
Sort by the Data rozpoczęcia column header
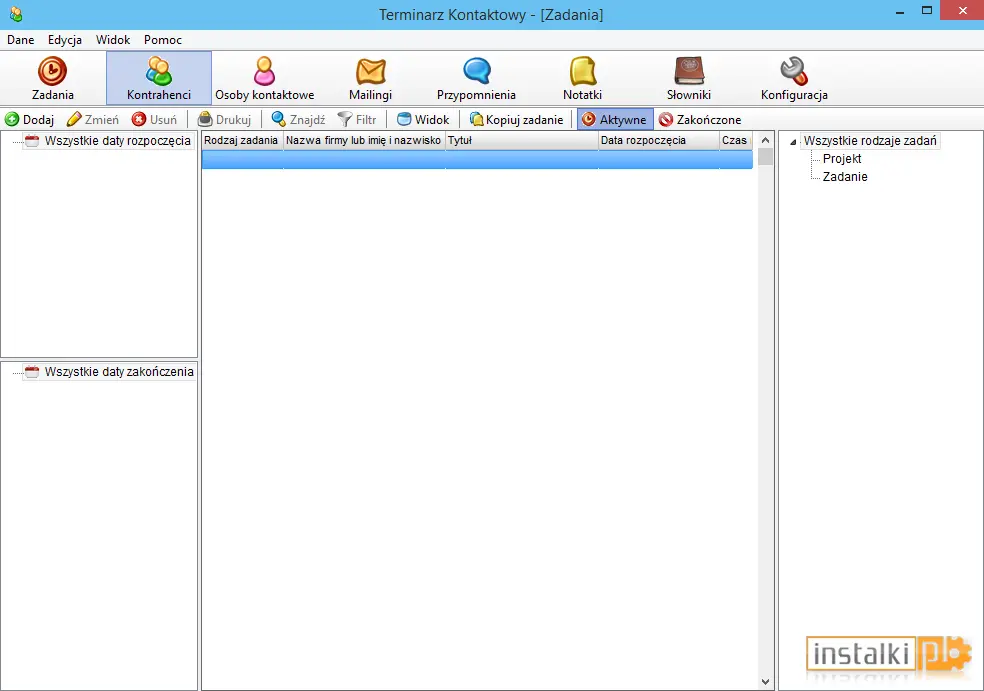pos(658,141)
